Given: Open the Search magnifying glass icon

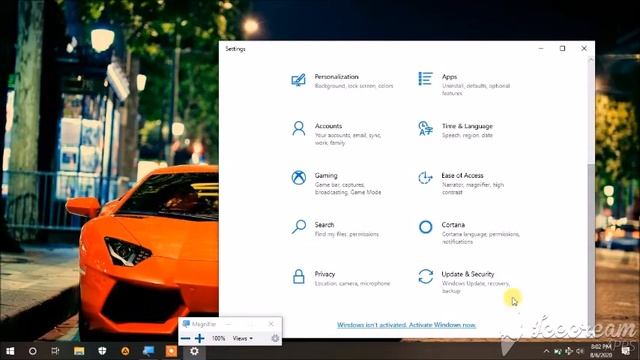Looking at the screenshot, I should pyautogui.click(x=299, y=227).
